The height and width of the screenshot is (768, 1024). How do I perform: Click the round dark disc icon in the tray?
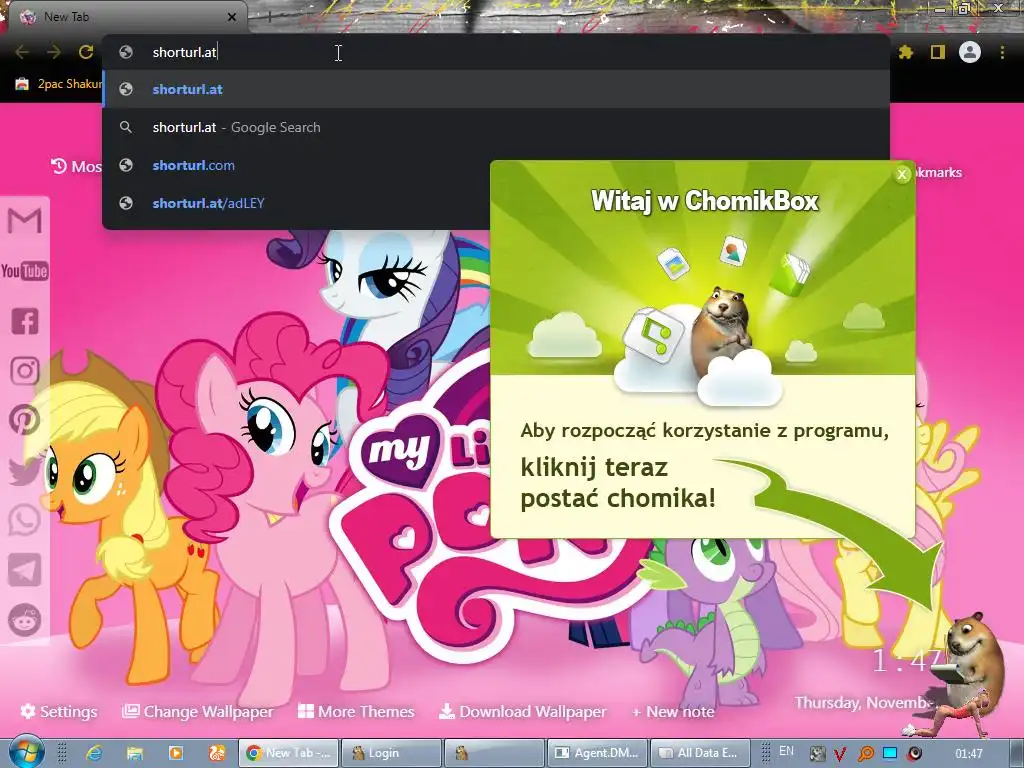pos(914,754)
